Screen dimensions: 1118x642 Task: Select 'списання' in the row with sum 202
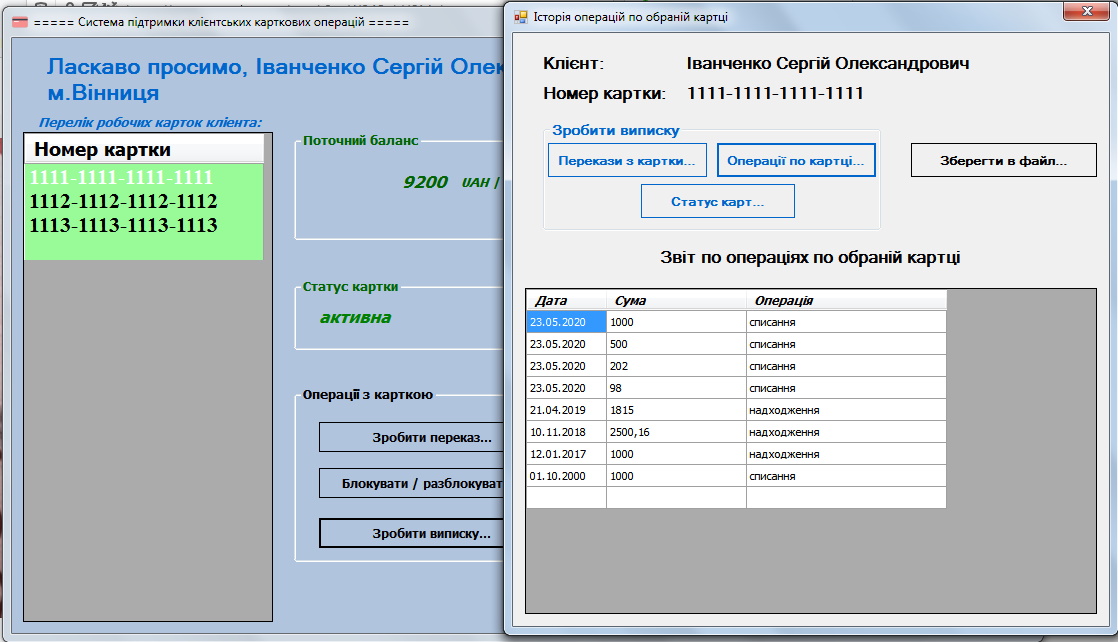pos(846,366)
